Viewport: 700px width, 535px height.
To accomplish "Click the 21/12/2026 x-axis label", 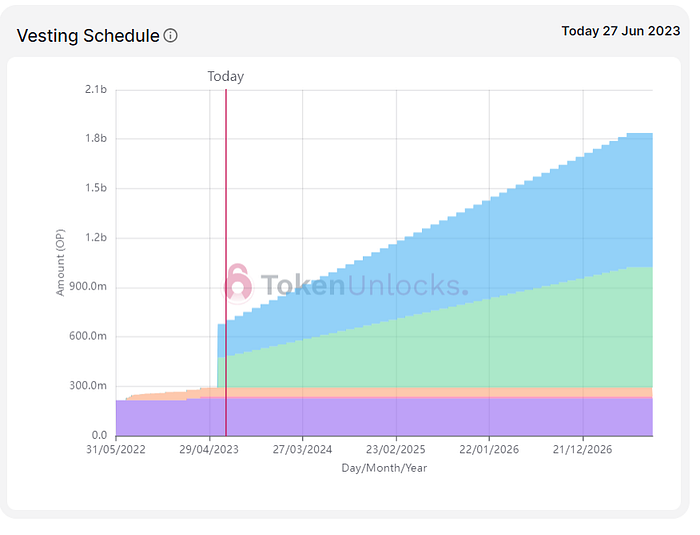I will [x=583, y=451].
